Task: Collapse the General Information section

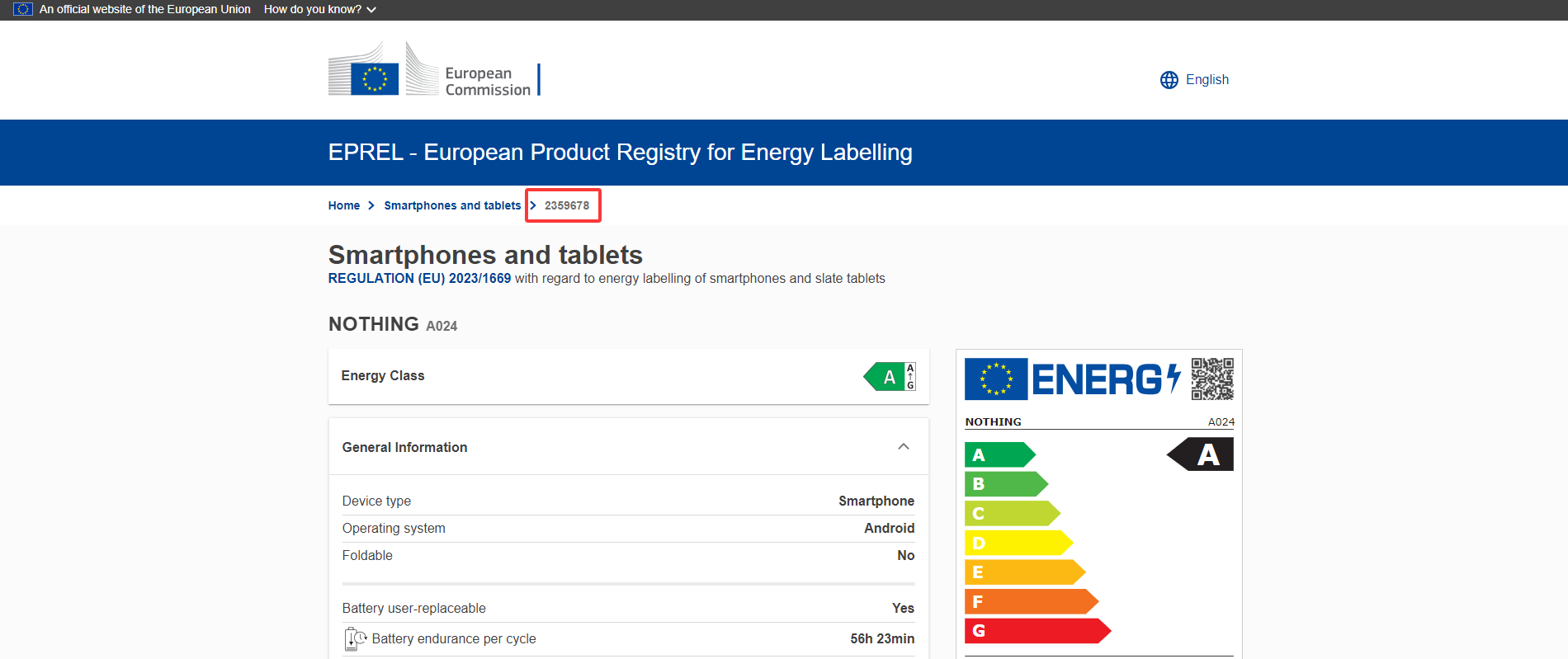Action: [x=904, y=447]
